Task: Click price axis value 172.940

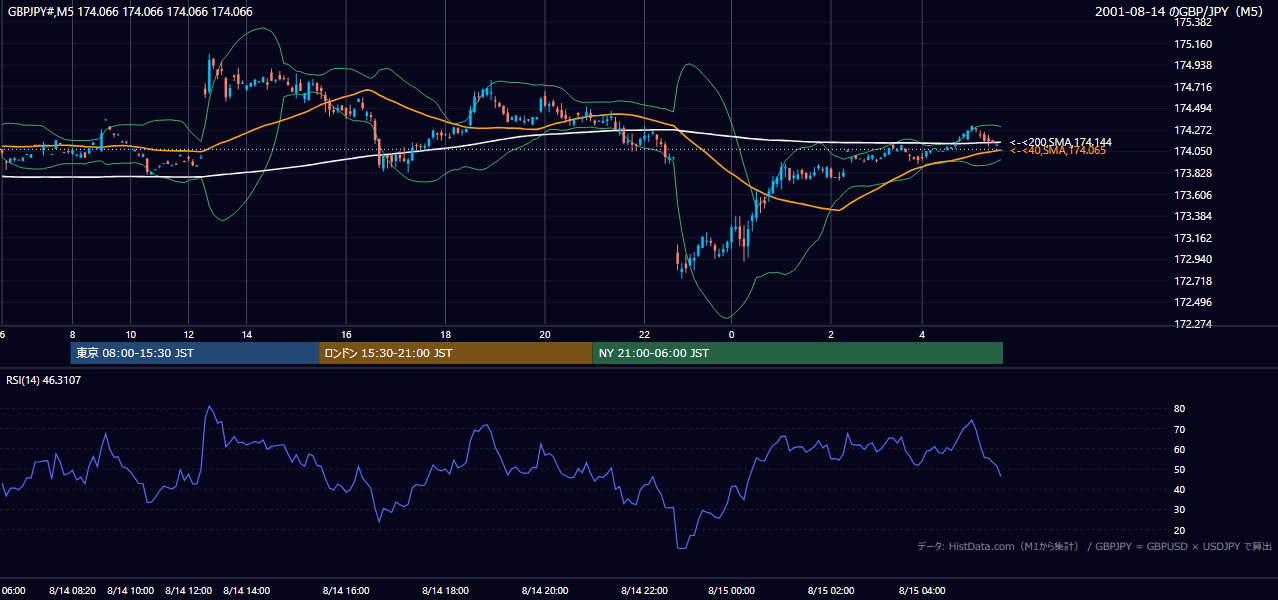Action: 1193,259
